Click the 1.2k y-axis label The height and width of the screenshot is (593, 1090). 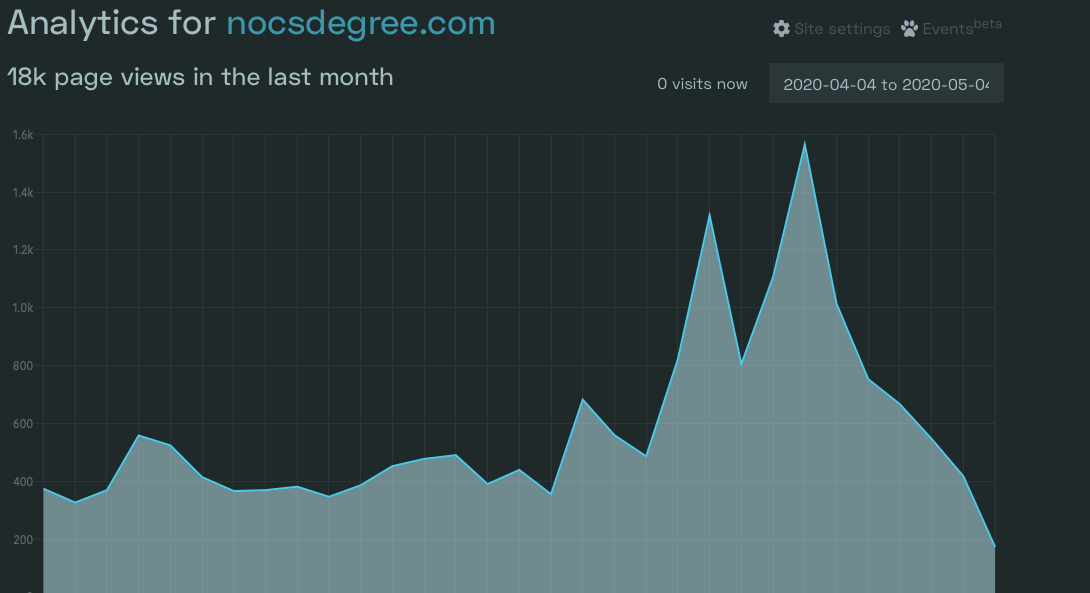coord(23,250)
